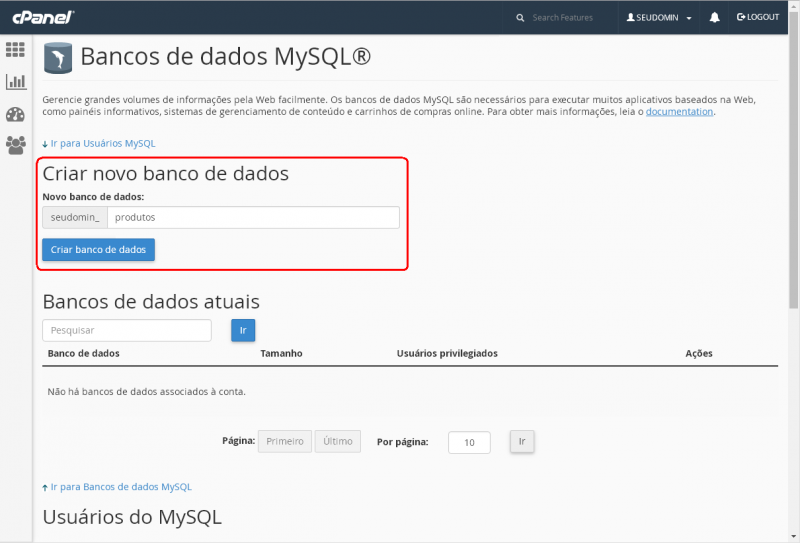Screen dimensions: 800x543
Task: Open the notifications bell
Action: pos(715,17)
